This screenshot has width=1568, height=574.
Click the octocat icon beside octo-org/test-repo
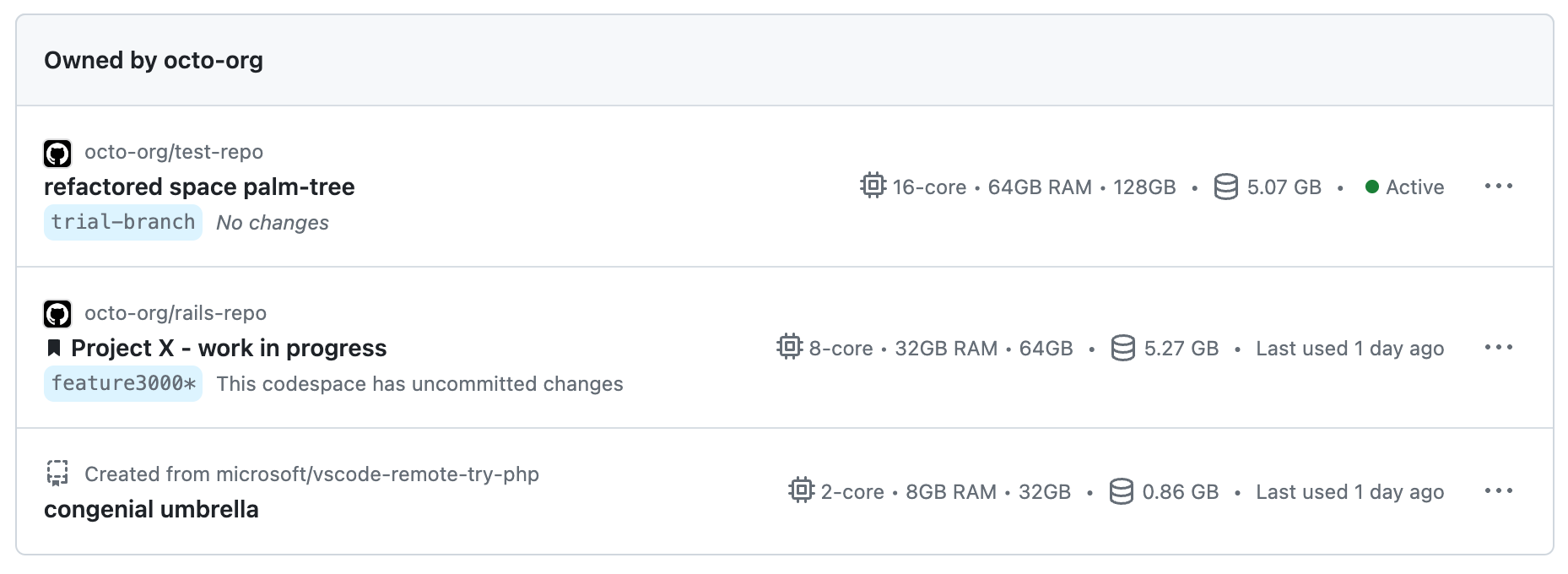coord(57,152)
